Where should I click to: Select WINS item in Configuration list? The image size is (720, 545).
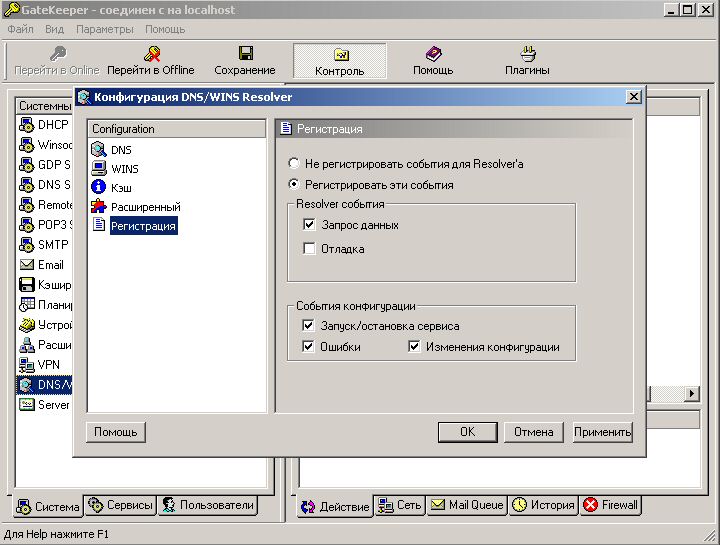coord(99,168)
